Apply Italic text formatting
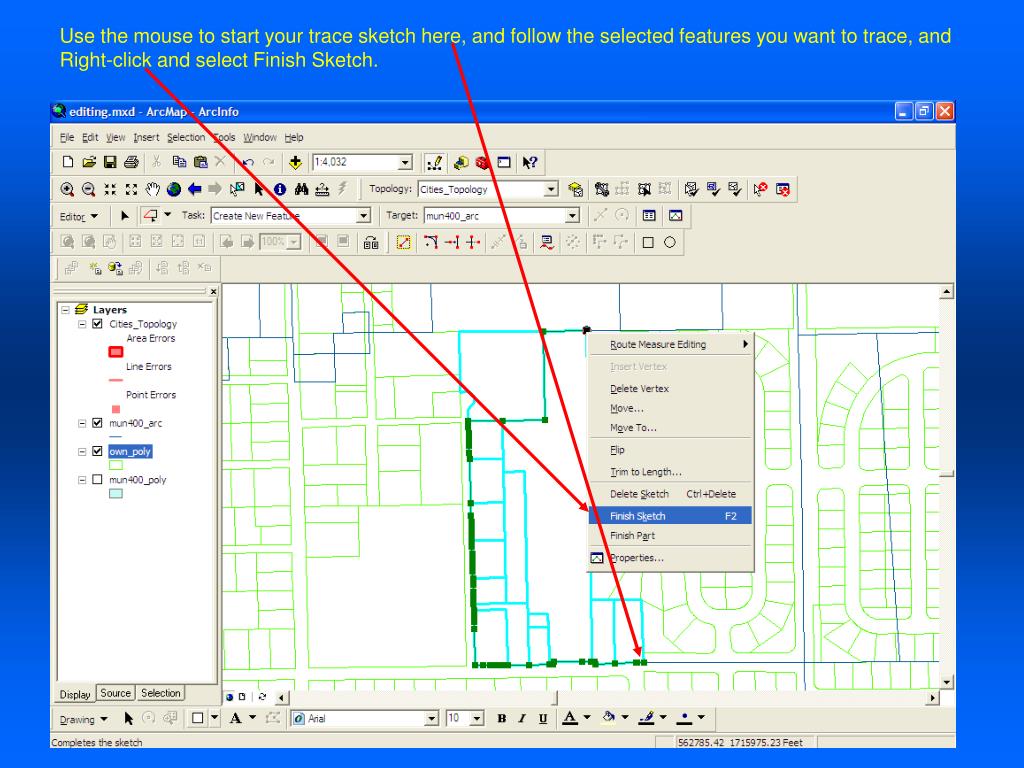Screen dimensions: 1024x768 [522, 718]
